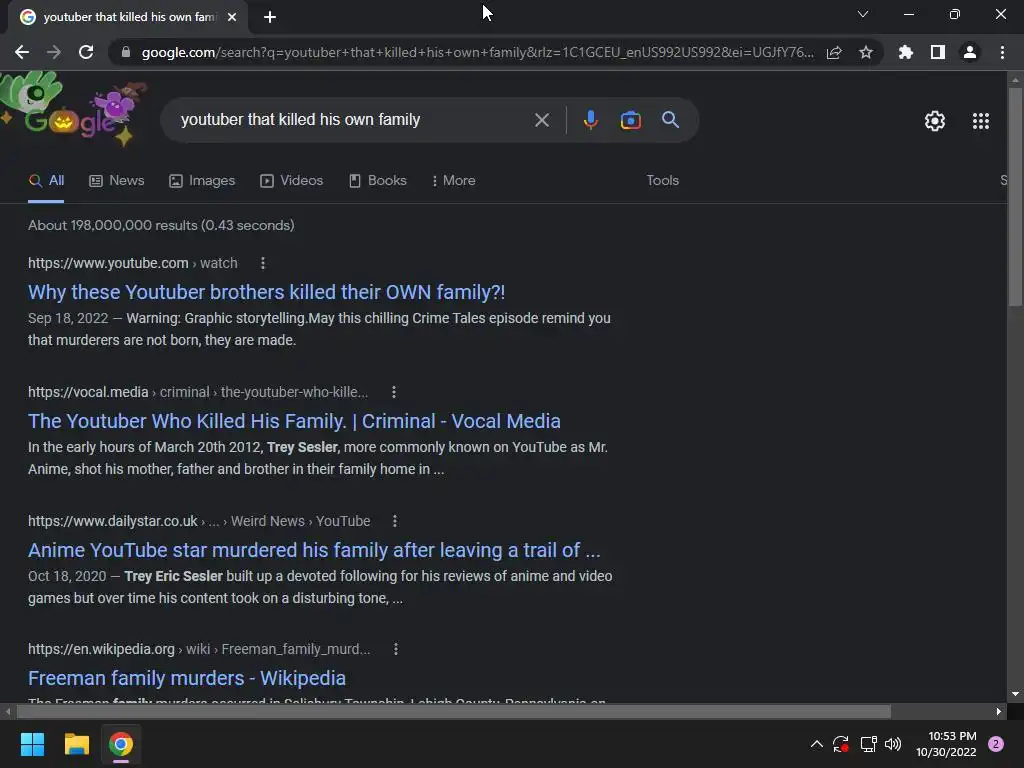Click the scroll-right arrow at bottom
Viewport: 1024px width, 768px height.
tap(999, 711)
